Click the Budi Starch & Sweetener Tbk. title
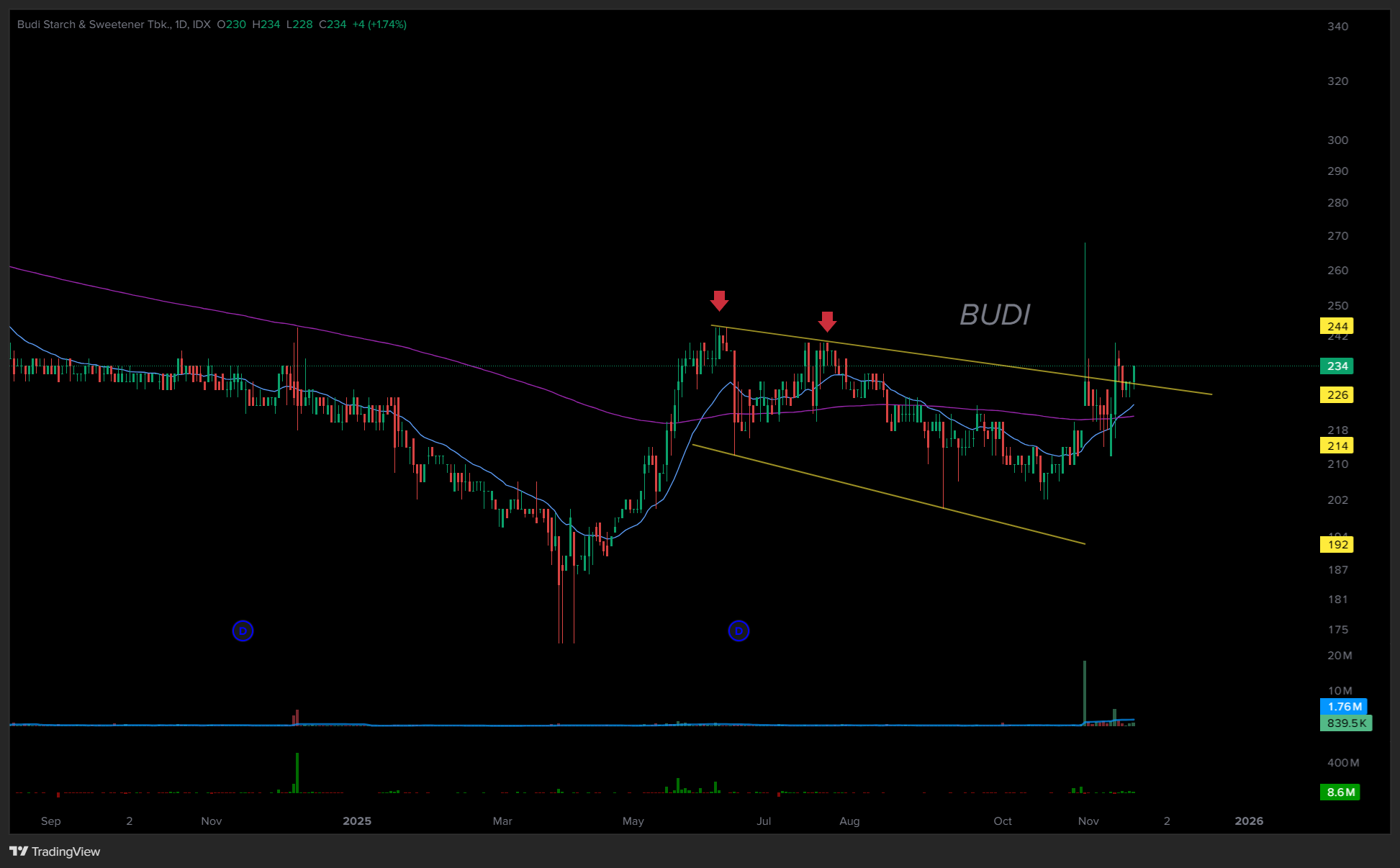 coord(94,24)
